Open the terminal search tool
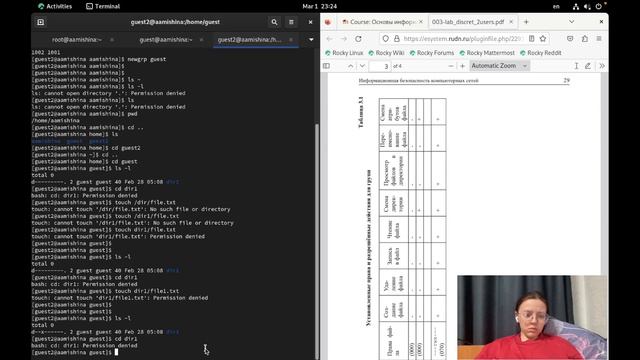640x360 pixels. point(274,22)
